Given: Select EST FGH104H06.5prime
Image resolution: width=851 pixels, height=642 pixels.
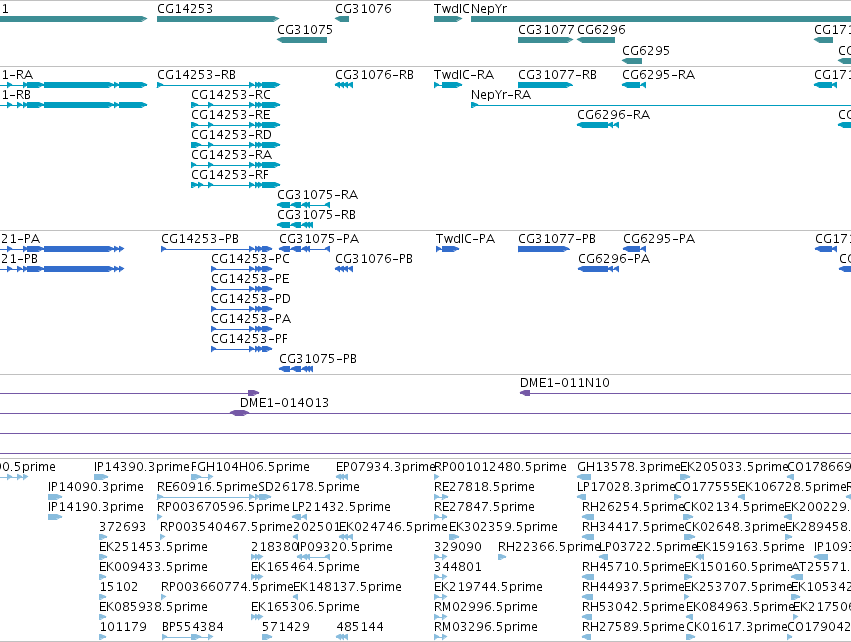Looking at the screenshot, I should click(x=250, y=467).
